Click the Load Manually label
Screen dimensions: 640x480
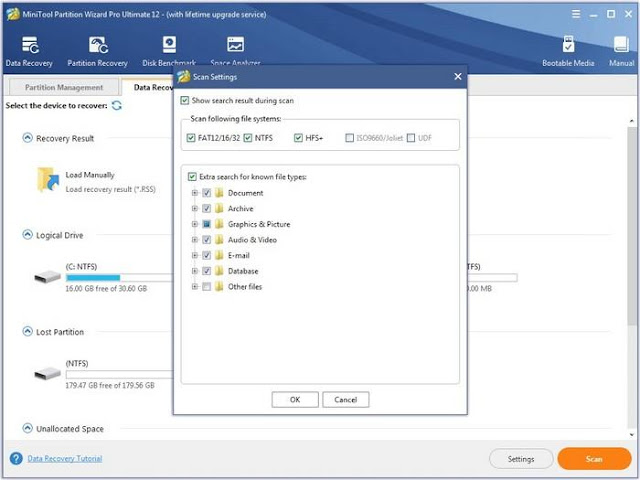coord(90,175)
